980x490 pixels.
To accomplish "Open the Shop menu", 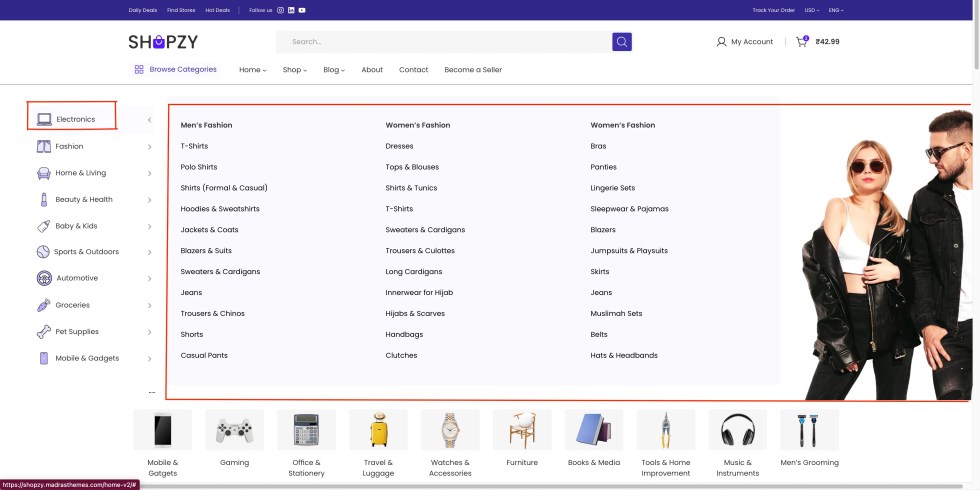I will coord(293,70).
